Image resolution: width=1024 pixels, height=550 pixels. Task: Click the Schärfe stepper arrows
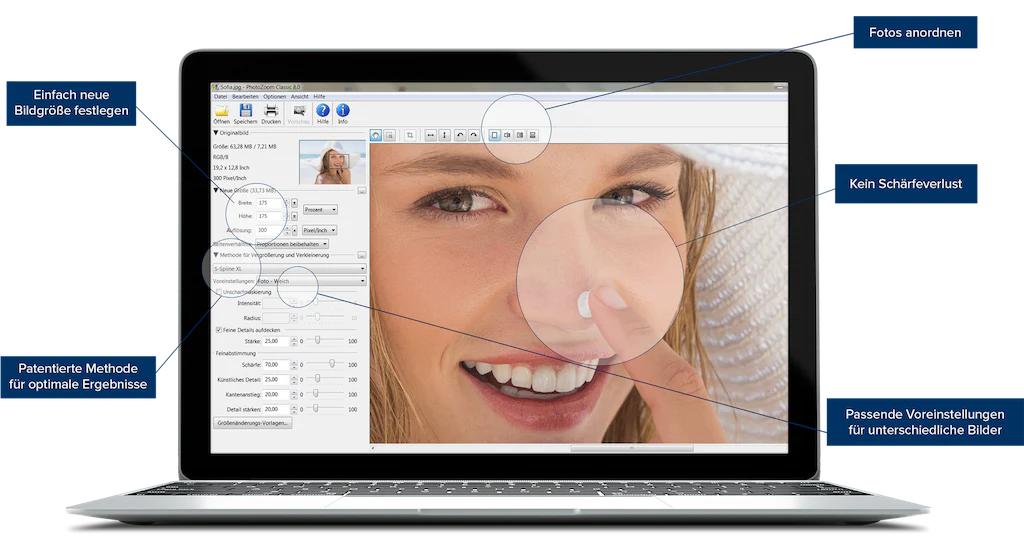(294, 364)
